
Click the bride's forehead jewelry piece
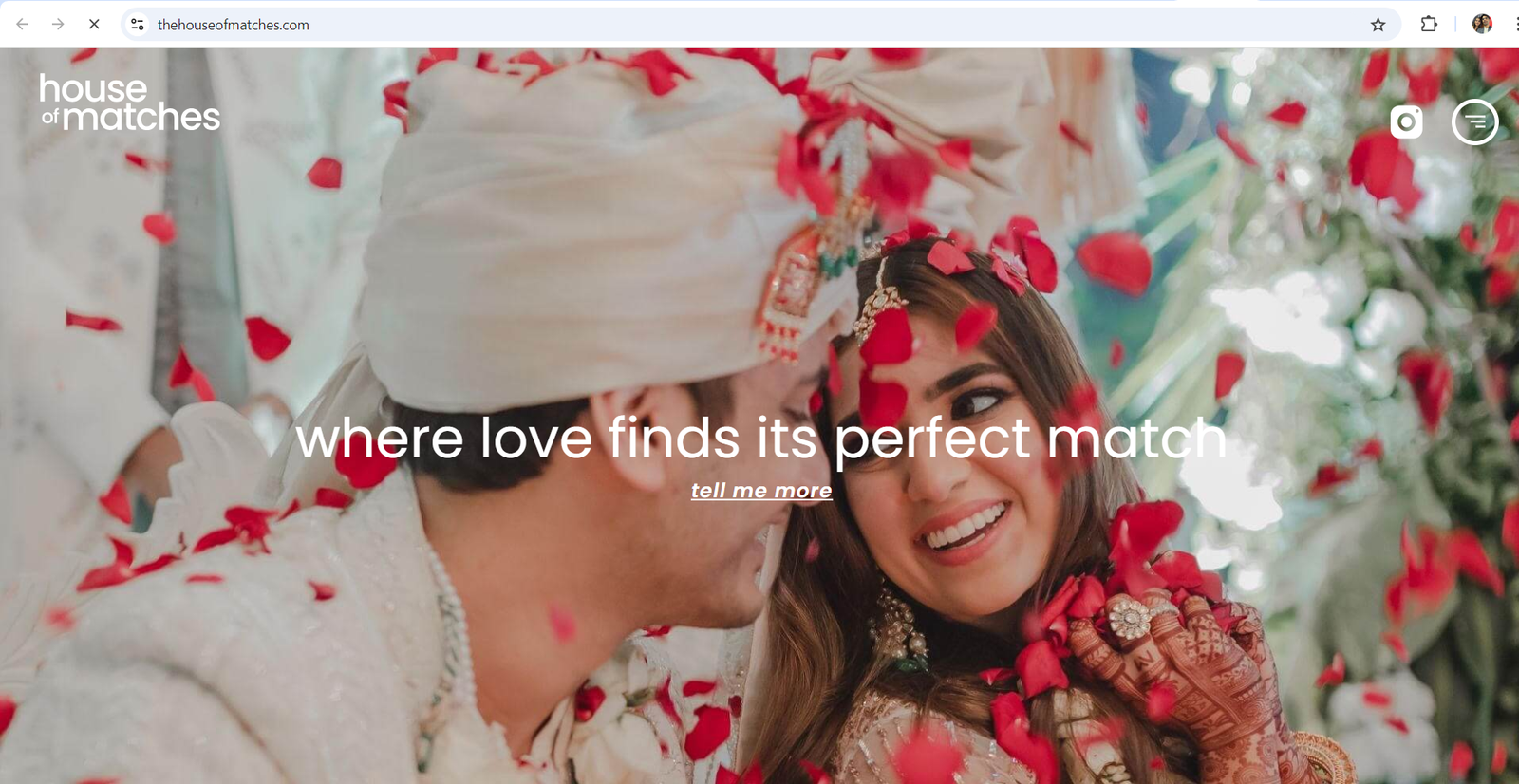coord(881,302)
